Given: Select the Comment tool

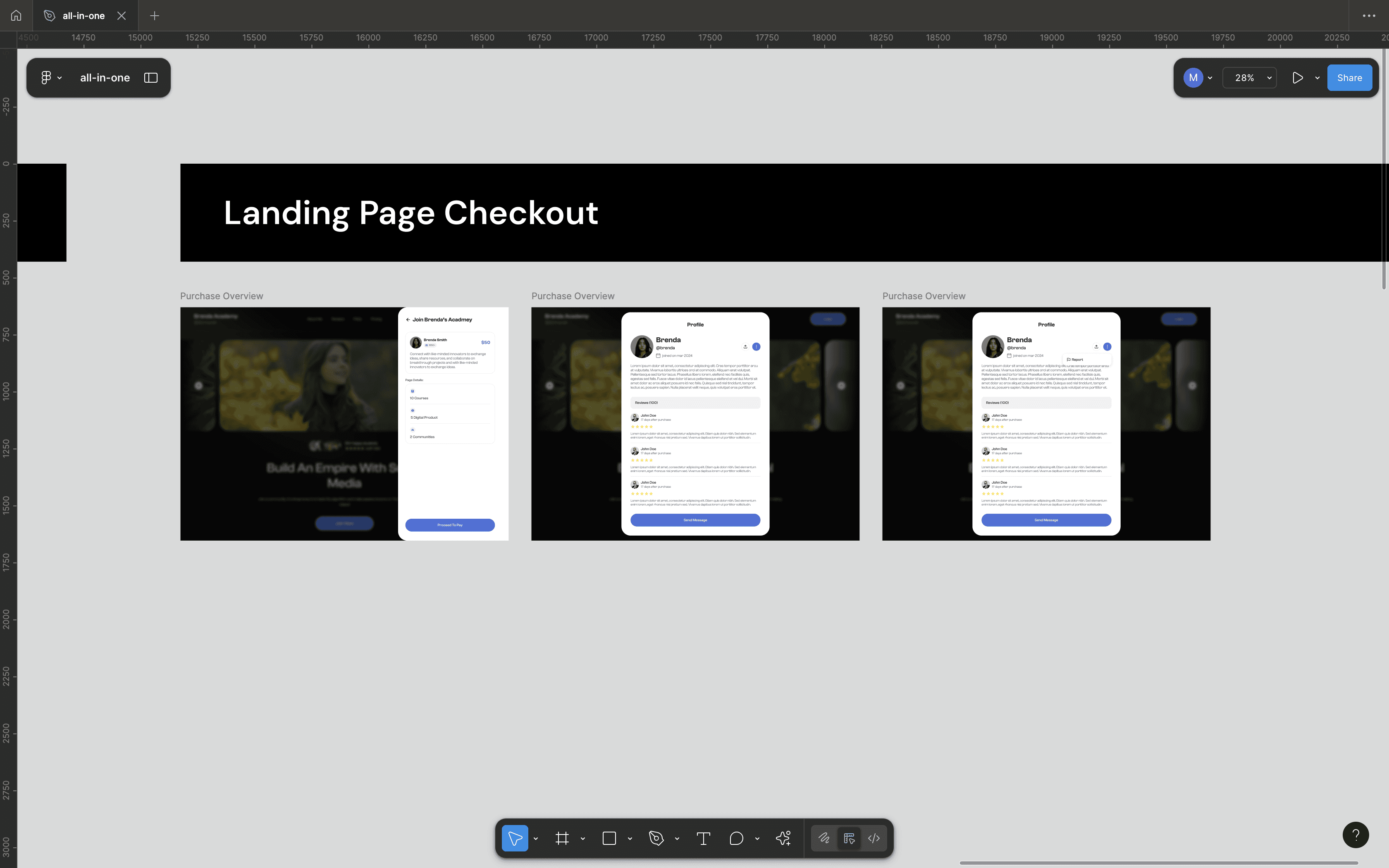Looking at the screenshot, I should pyautogui.click(x=736, y=838).
